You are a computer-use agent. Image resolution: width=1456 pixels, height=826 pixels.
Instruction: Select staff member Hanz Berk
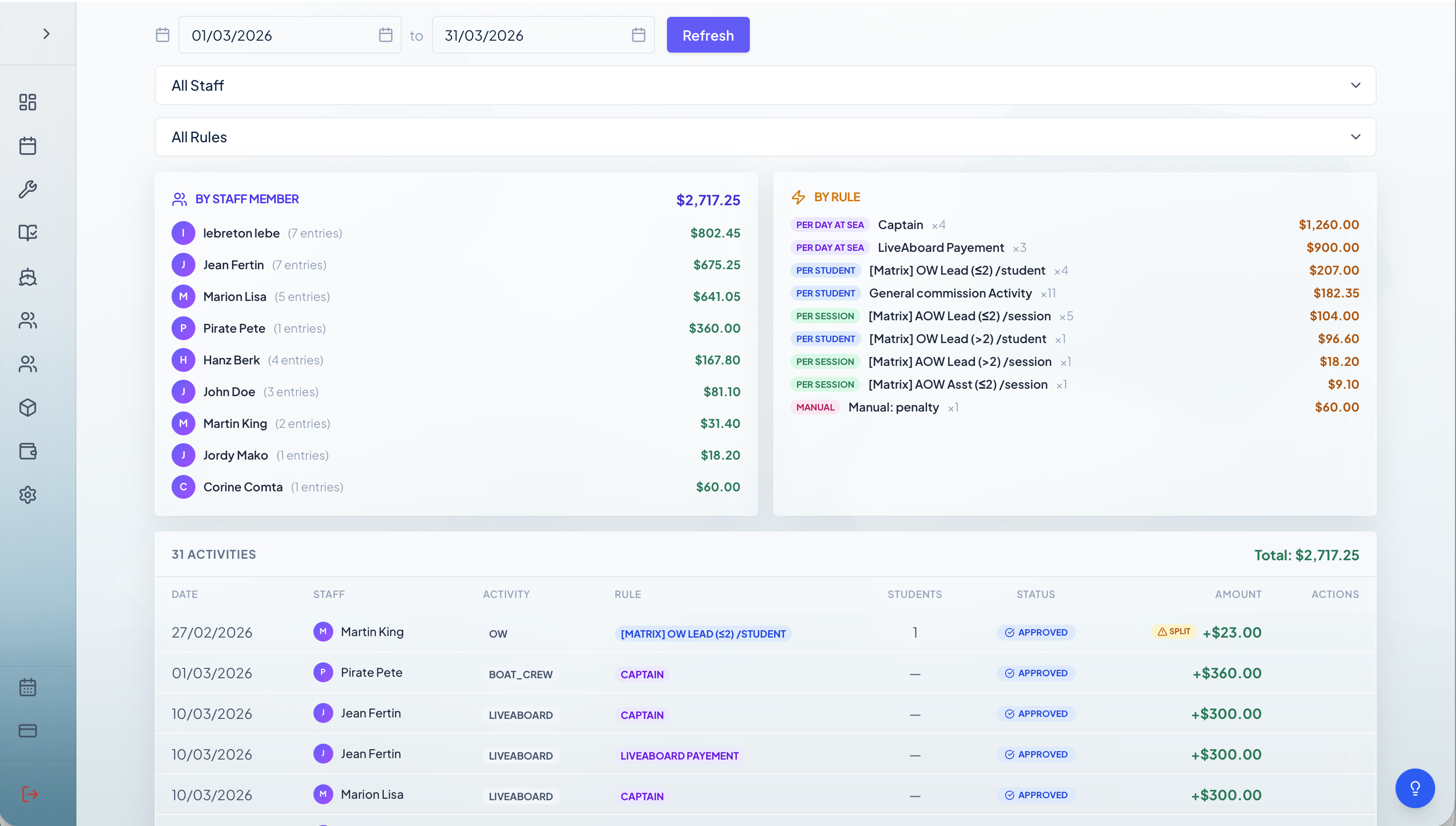(456, 360)
